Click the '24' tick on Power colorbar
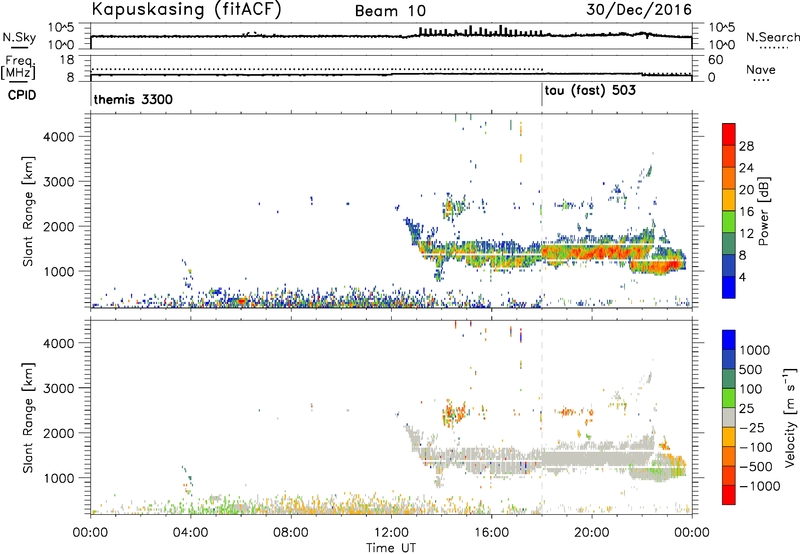The image size is (800, 554). click(x=746, y=168)
